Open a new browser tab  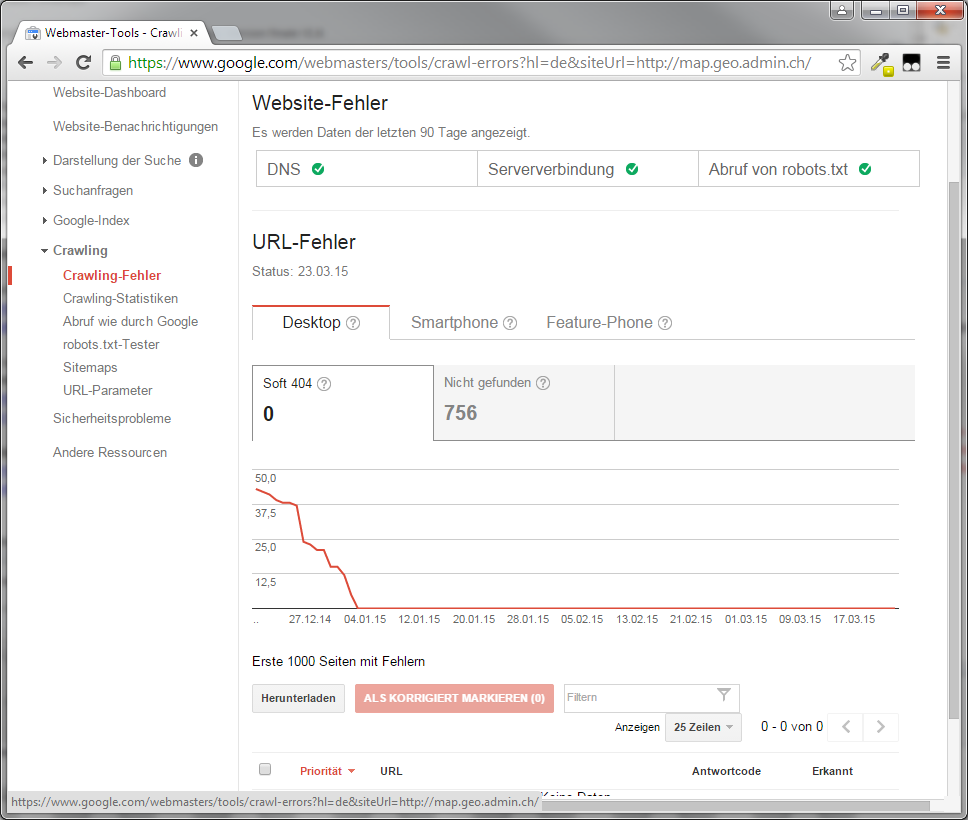tap(227, 33)
